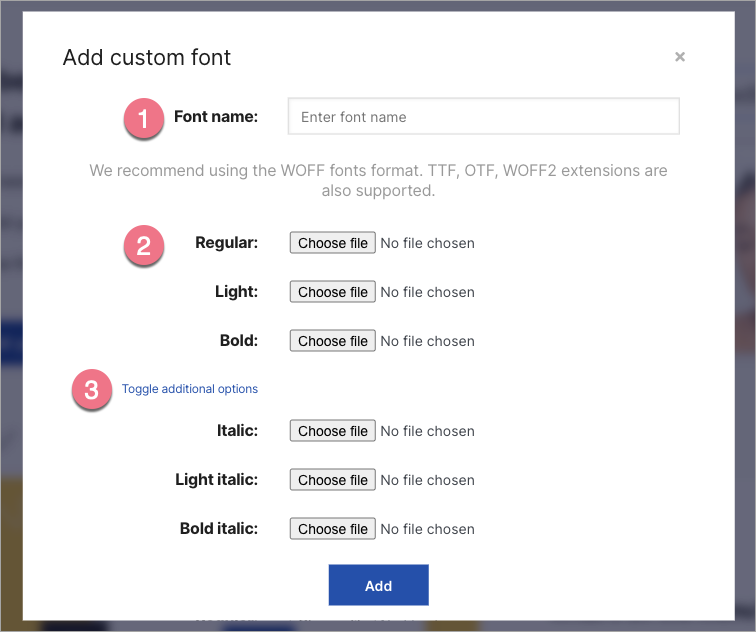Click the Regular label text
The width and height of the screenshot is (756, 632).
(226, 243)
